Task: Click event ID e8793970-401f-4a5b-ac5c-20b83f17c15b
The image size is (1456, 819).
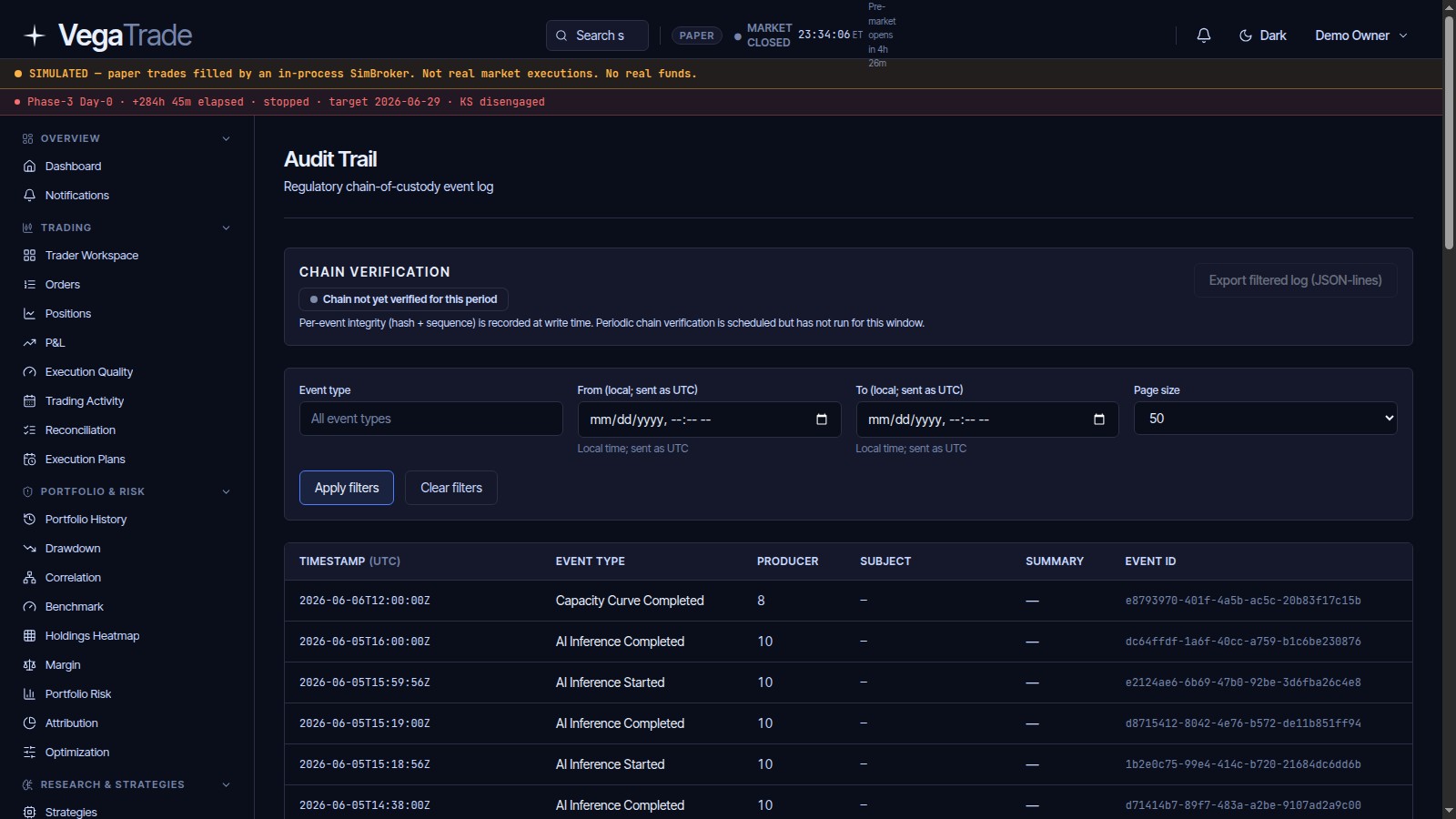Action: pos(1243,601)
